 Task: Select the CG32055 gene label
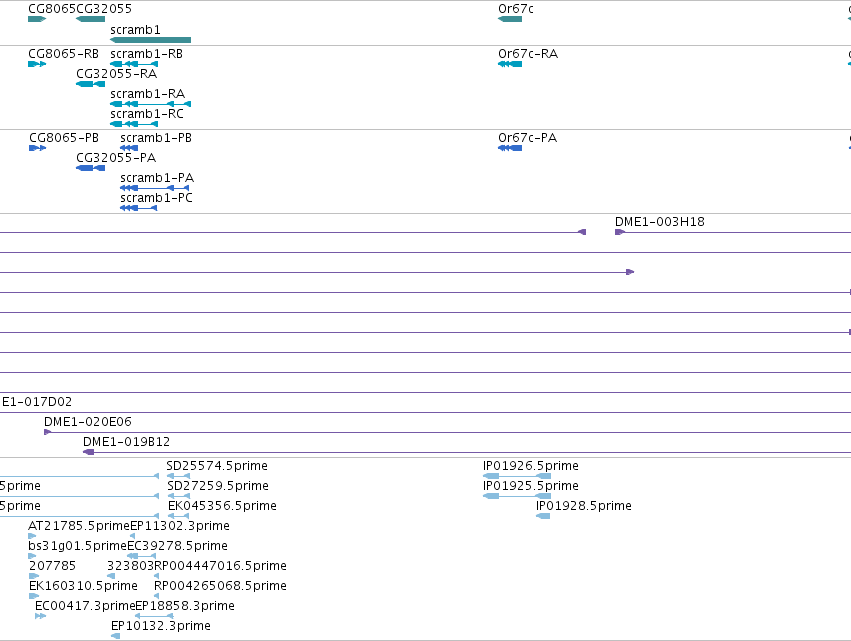pyautogui.click(x=104, y=9)
